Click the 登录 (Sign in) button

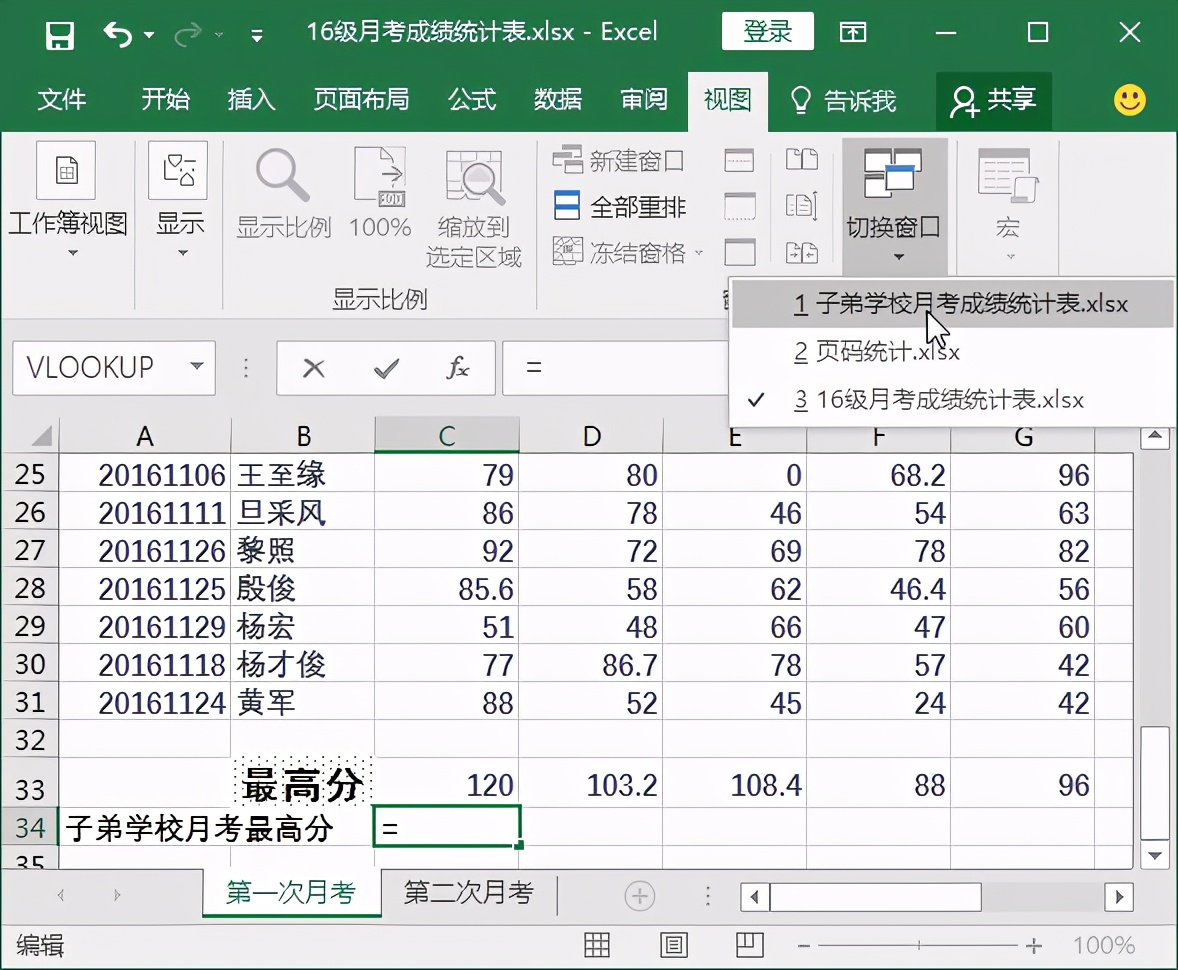tap(767, 31)
